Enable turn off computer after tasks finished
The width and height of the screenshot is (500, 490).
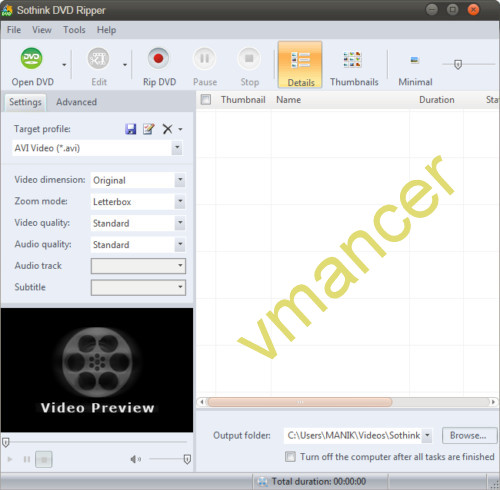(x=290, y=457)
